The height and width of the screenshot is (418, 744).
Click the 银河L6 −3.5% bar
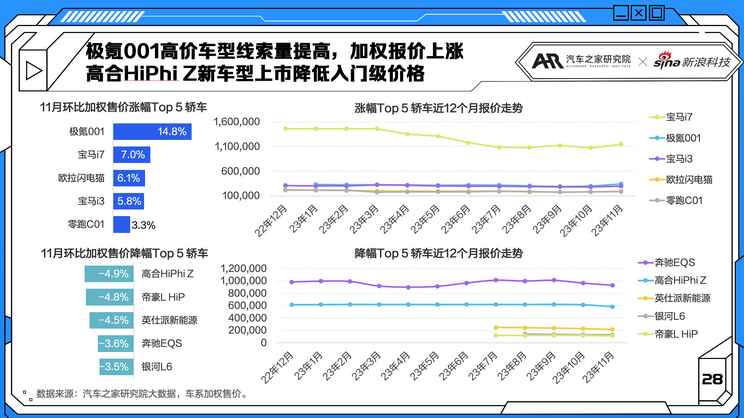coord(116,367)
